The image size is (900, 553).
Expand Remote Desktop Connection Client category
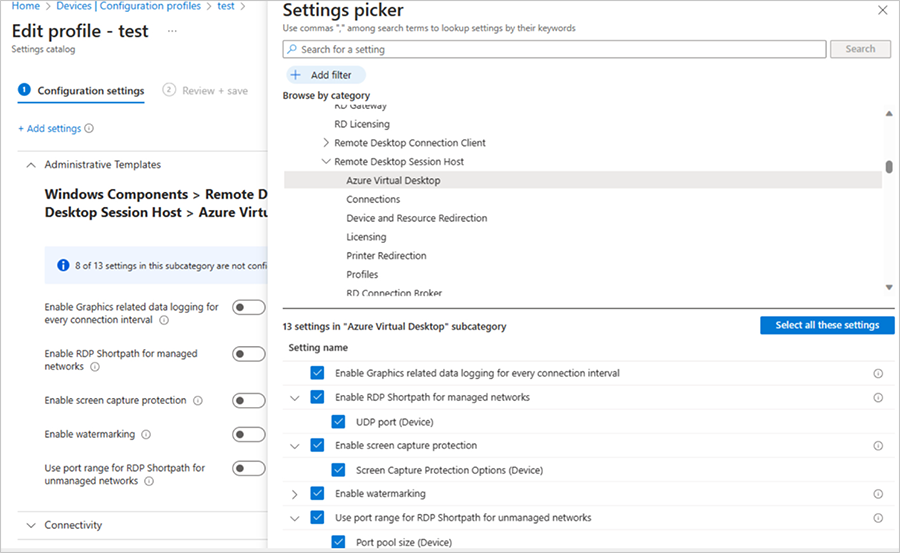[325, 142]
